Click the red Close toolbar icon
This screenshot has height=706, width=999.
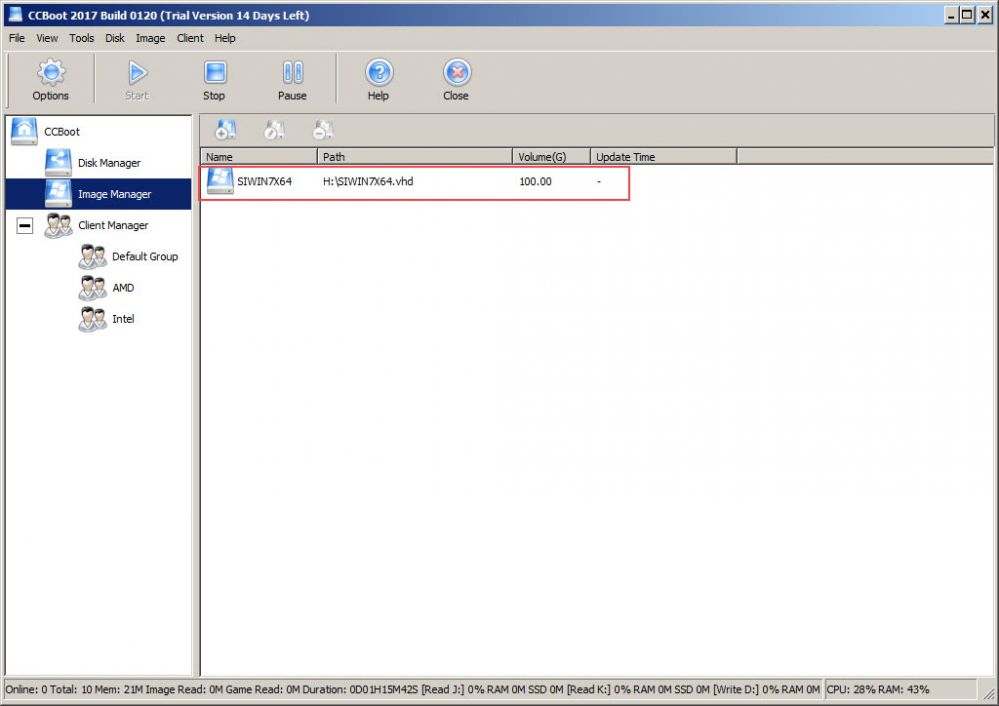[457, 72]
